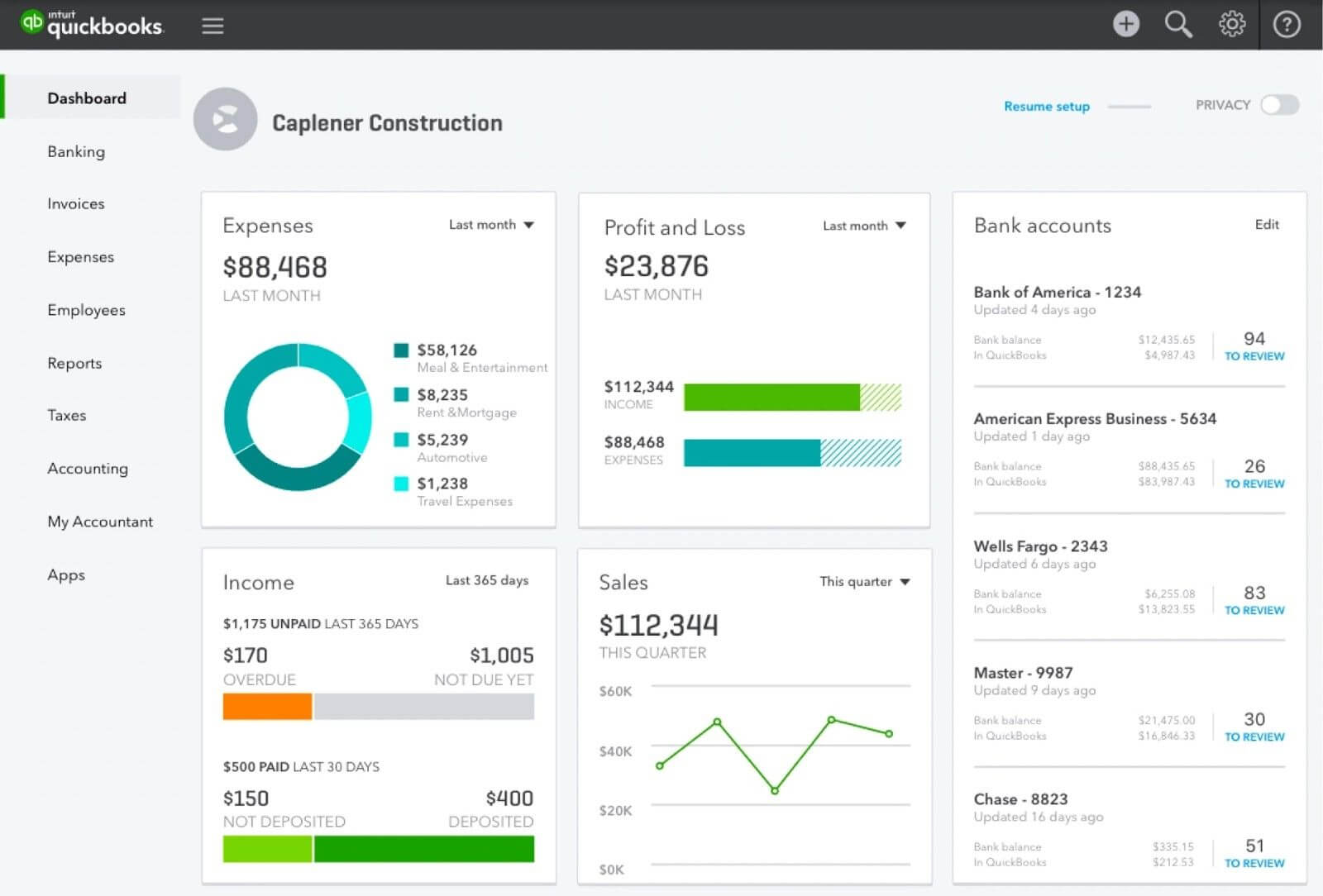Click Edit on Bank accounts panel

pyautogui.click(x=1267, y=224)
